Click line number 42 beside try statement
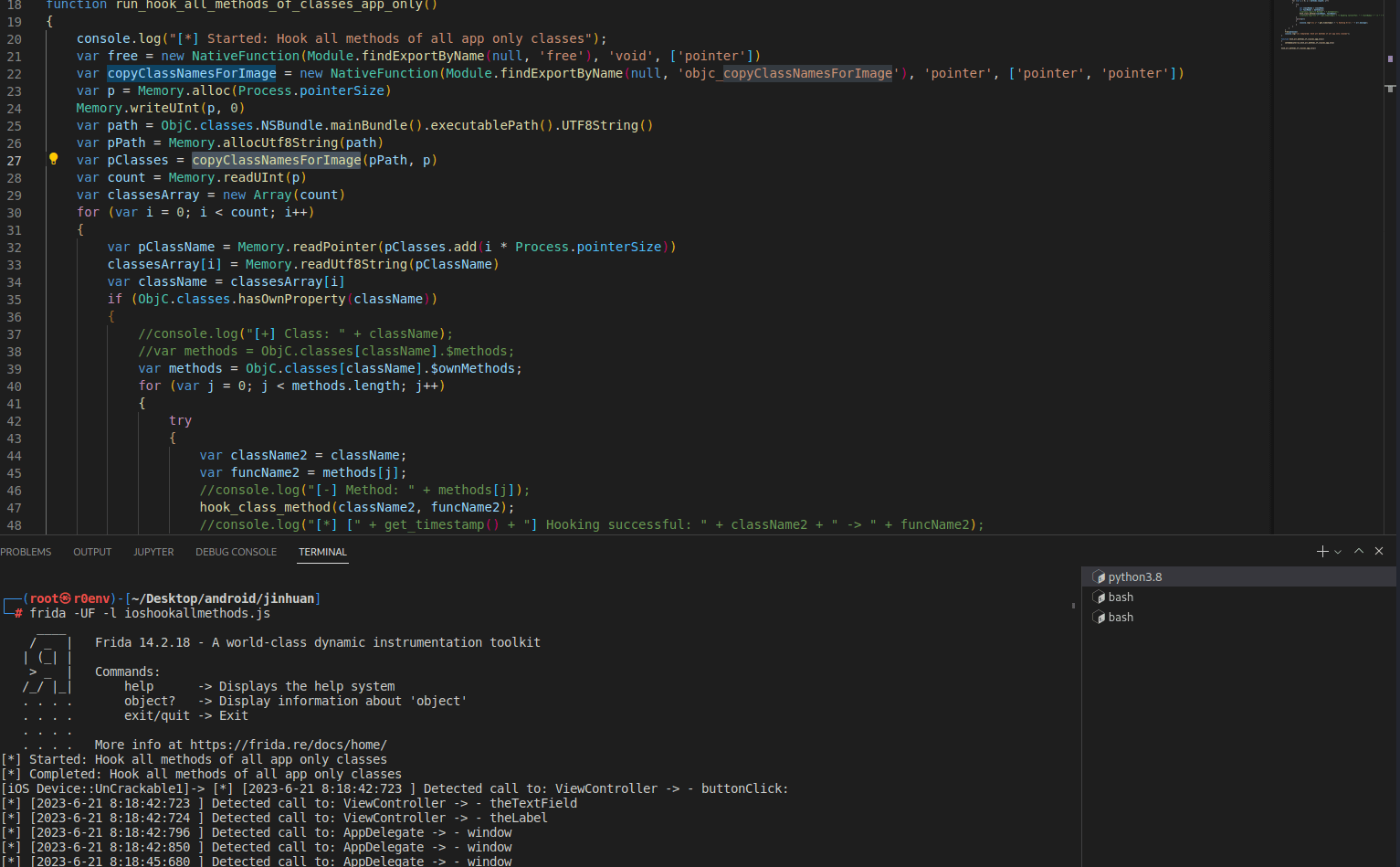The image size is (1400, 867). pyautogui.click(x=15, y=421)
